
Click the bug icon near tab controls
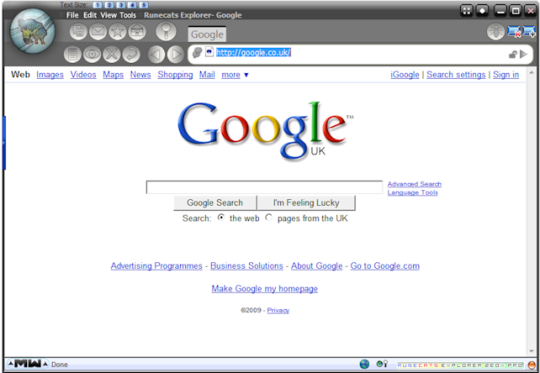pos(496,32)
